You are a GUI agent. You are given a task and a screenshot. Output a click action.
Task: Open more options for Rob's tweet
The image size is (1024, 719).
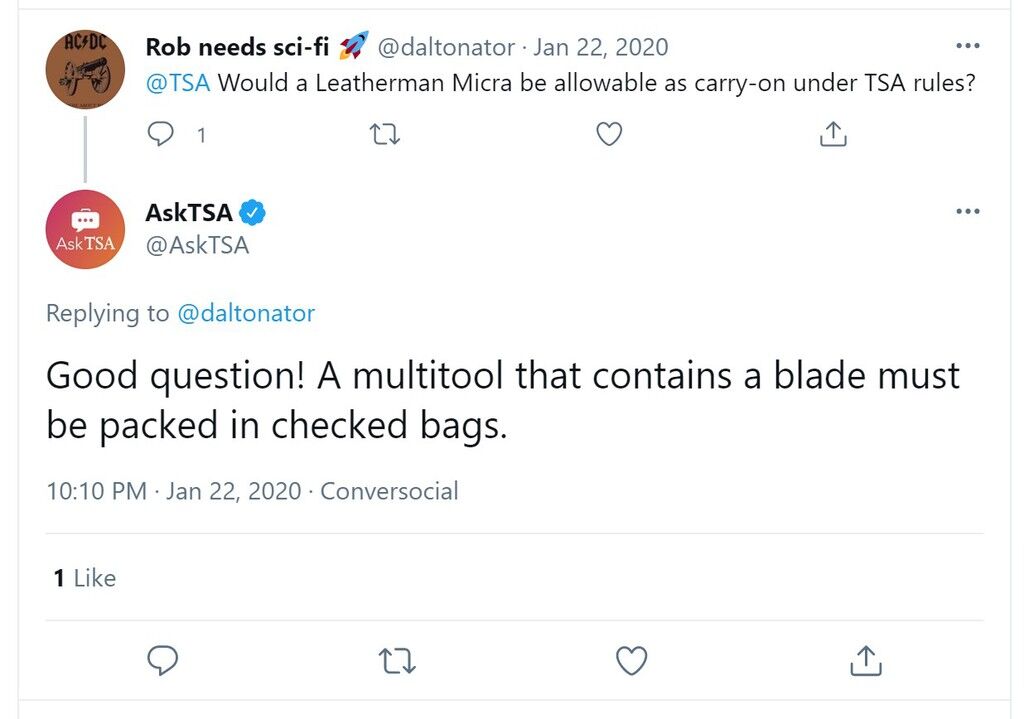[x=967, y=46]
